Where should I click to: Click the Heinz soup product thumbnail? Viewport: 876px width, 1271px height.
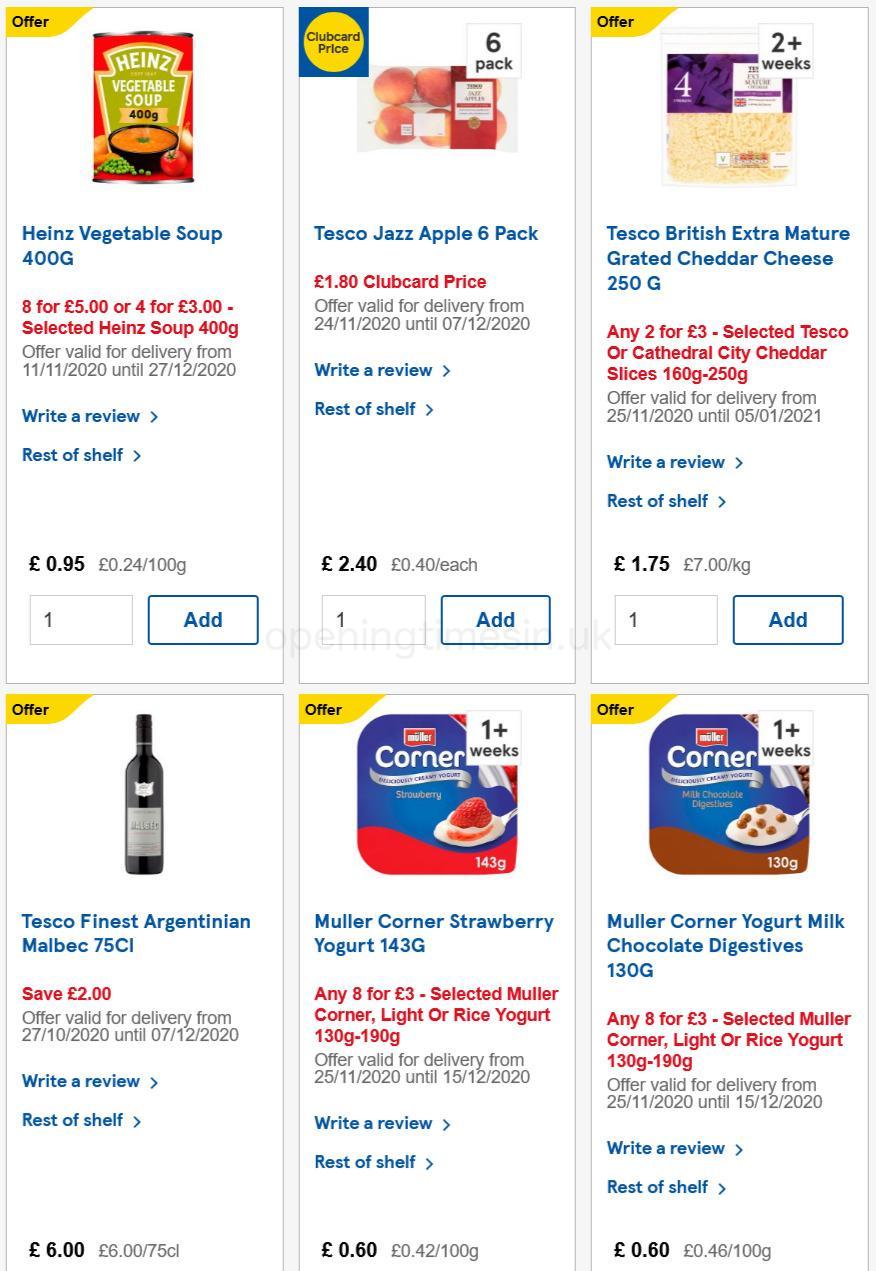tap(143, 107)
